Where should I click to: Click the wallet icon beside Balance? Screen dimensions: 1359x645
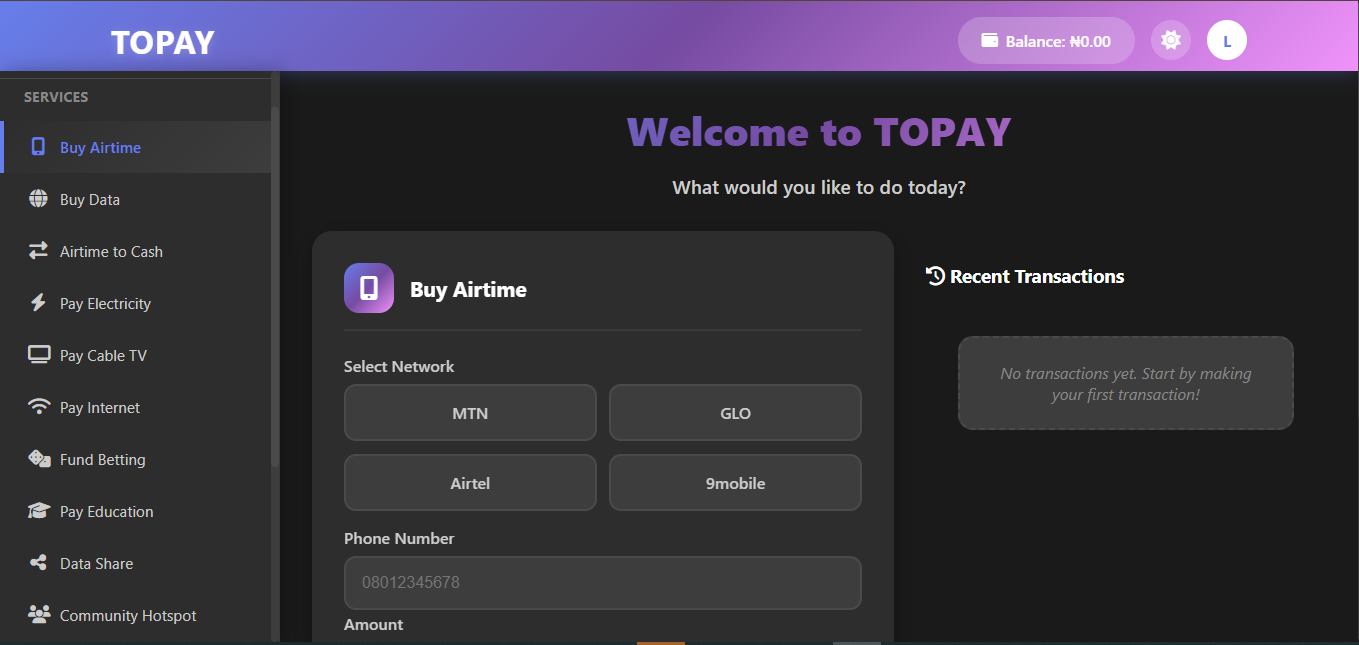(990, 41)
